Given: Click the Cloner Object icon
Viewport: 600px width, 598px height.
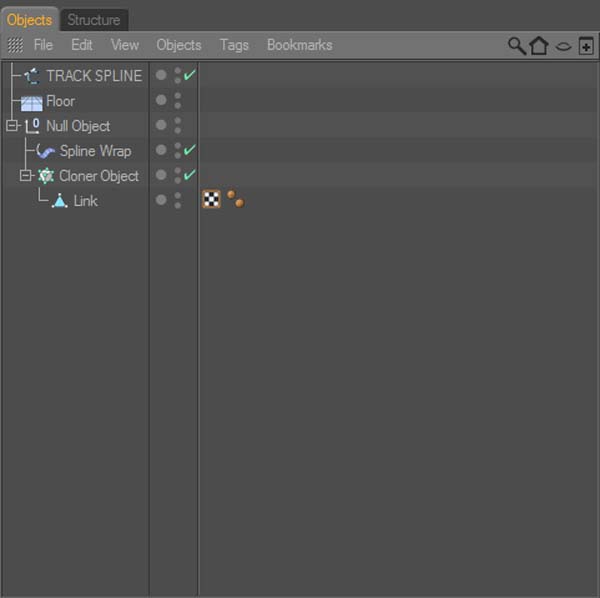Looking at the screenshot, I should coord(46,176).
